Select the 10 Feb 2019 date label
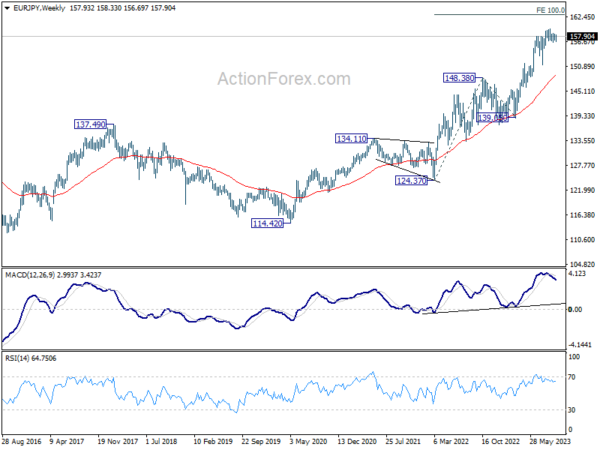 point(214,442)
